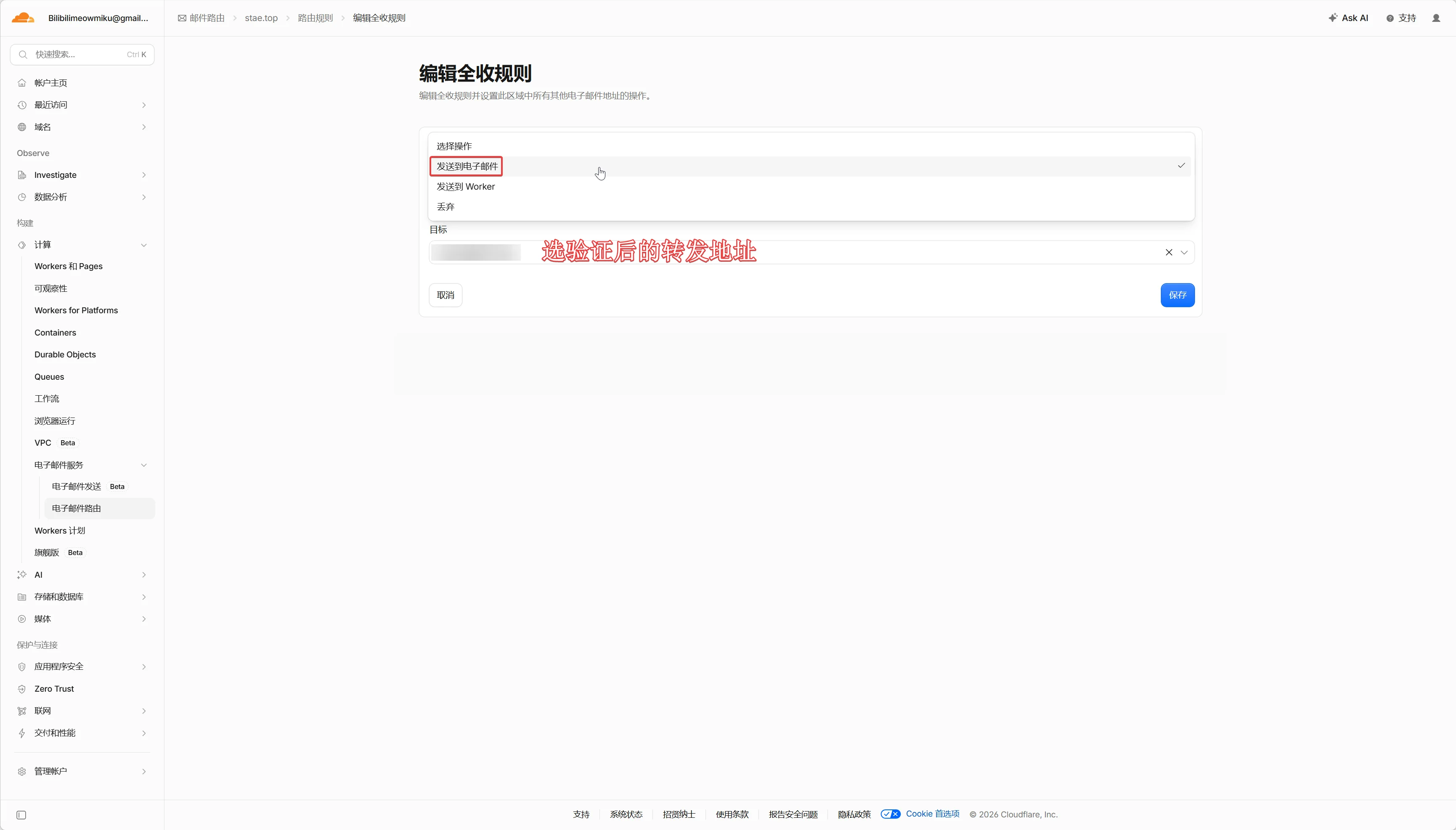Open Workers 和 Pages in sidebar
The height and width of the screenshot is (830, 1456).
[x=69, y=266]
